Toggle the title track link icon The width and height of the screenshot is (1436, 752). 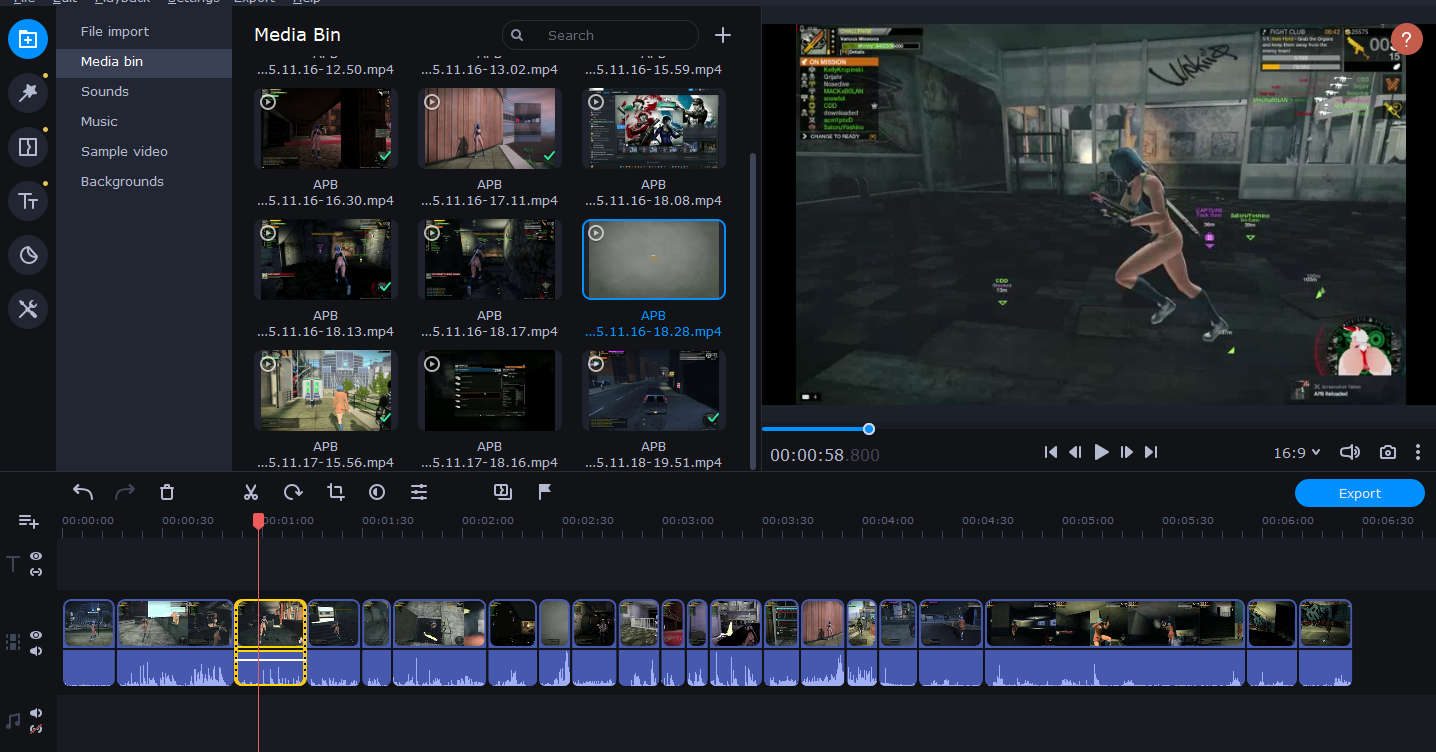click(x=36, y=572)
